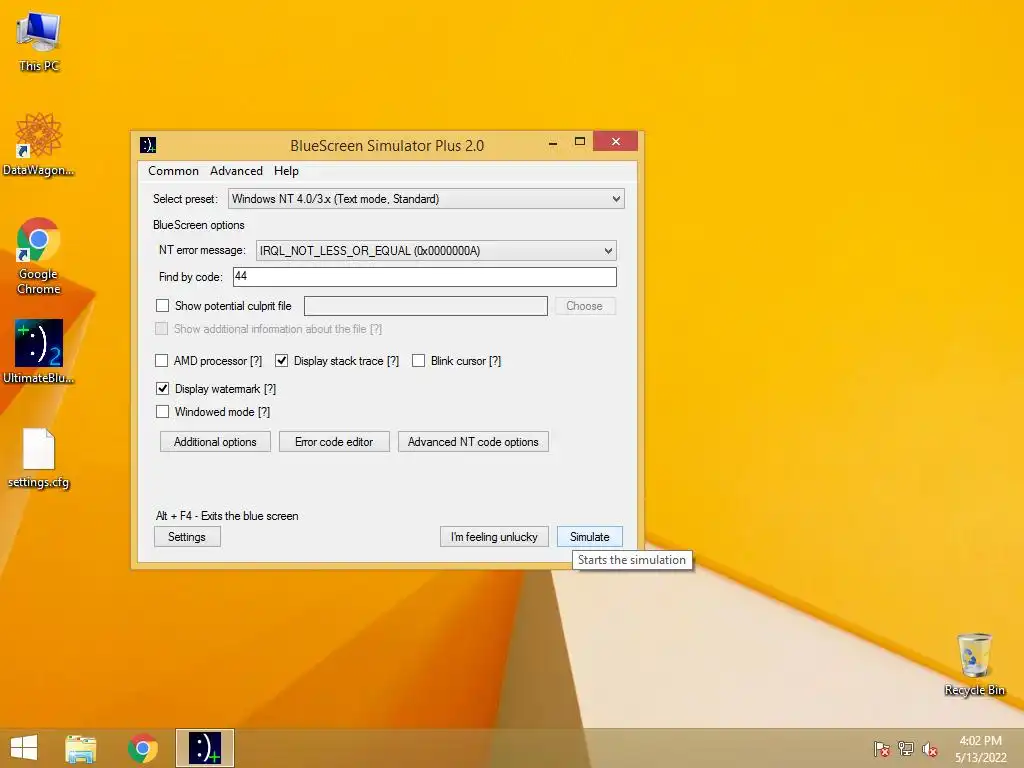This screenshot has height=768, width=1024.
Task: Click the Windows Start button
Action: coord(24,748)
